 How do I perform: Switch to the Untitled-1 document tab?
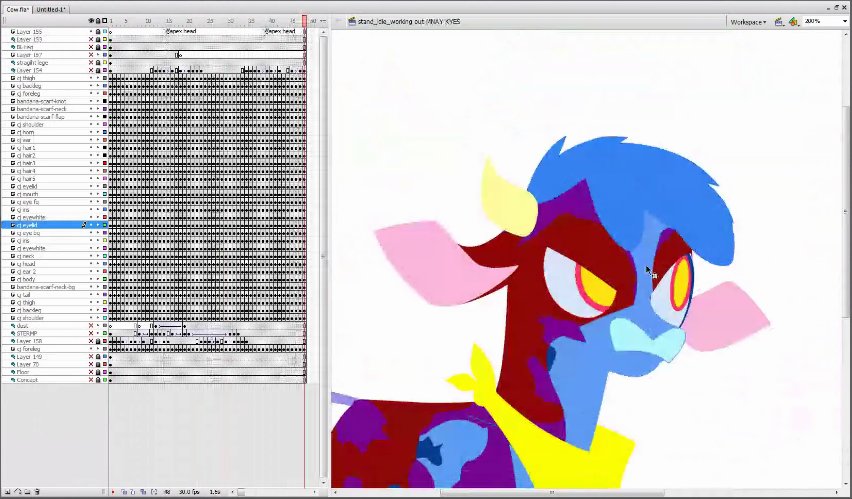(51, 9)
